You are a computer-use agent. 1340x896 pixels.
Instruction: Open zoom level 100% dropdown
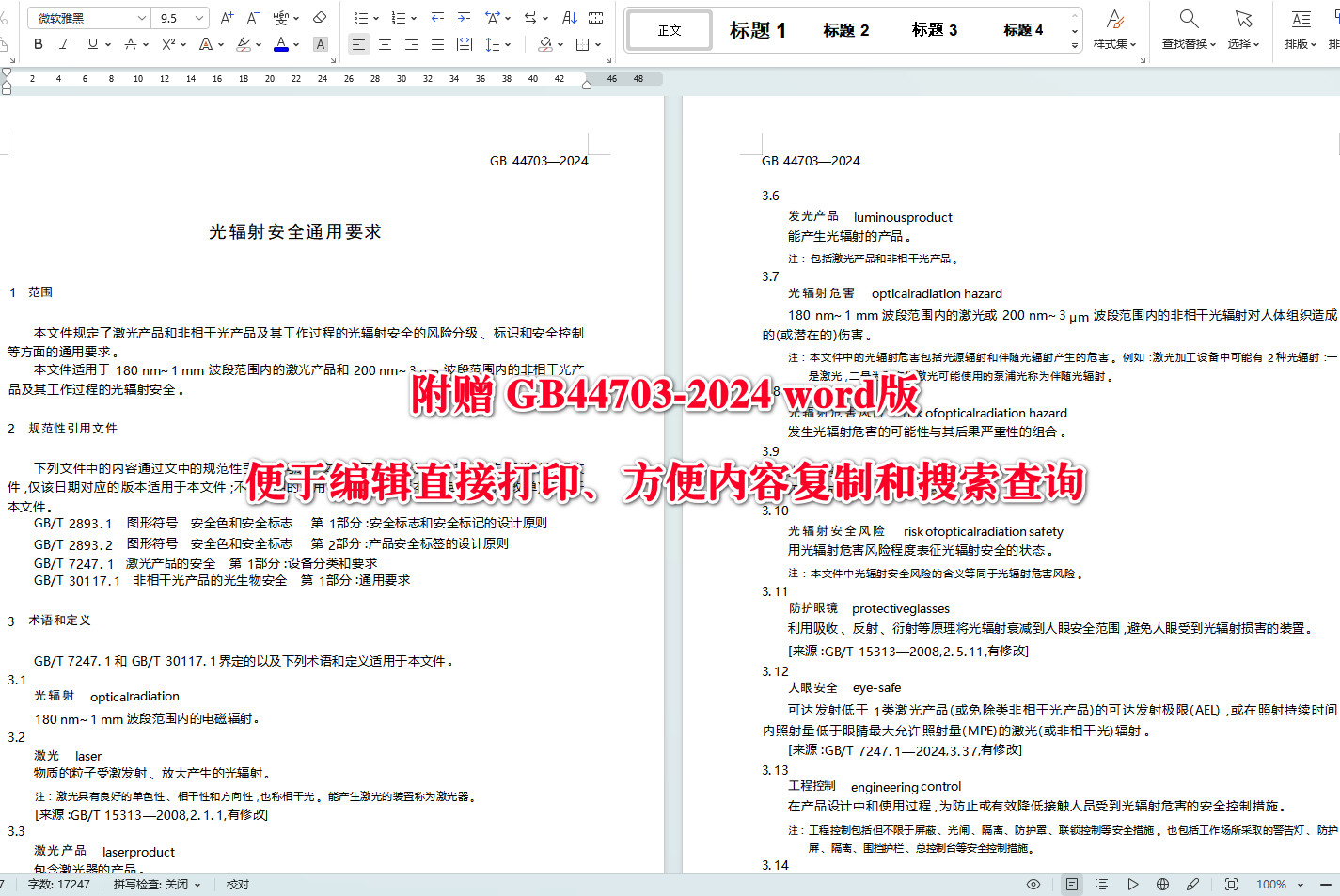(x=1280, y=885)
